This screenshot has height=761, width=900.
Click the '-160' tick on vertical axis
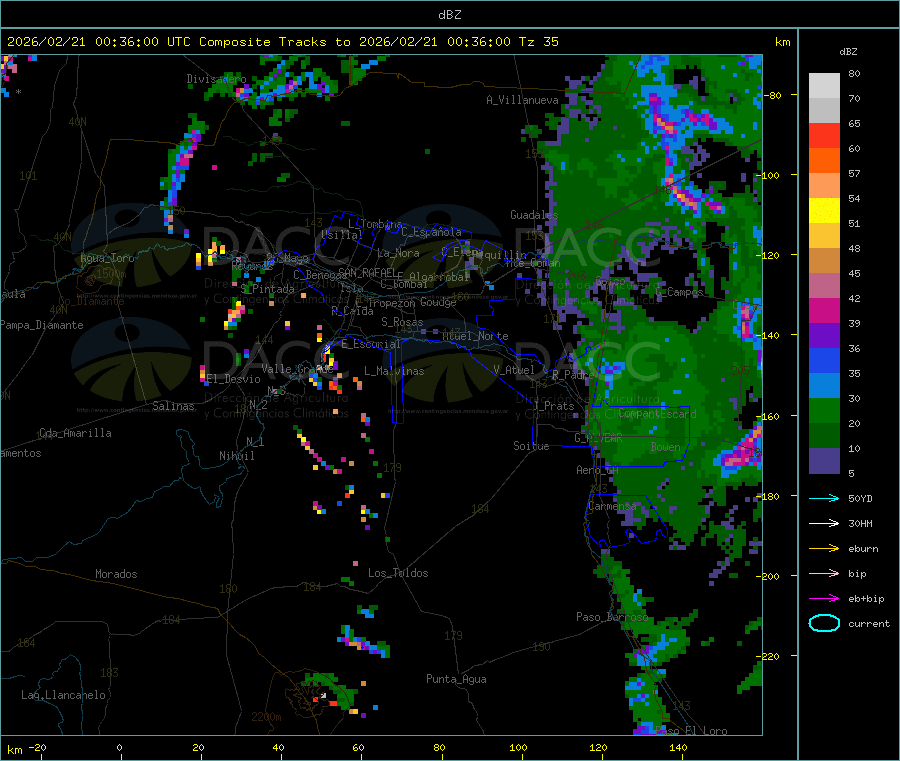[767, 416]
